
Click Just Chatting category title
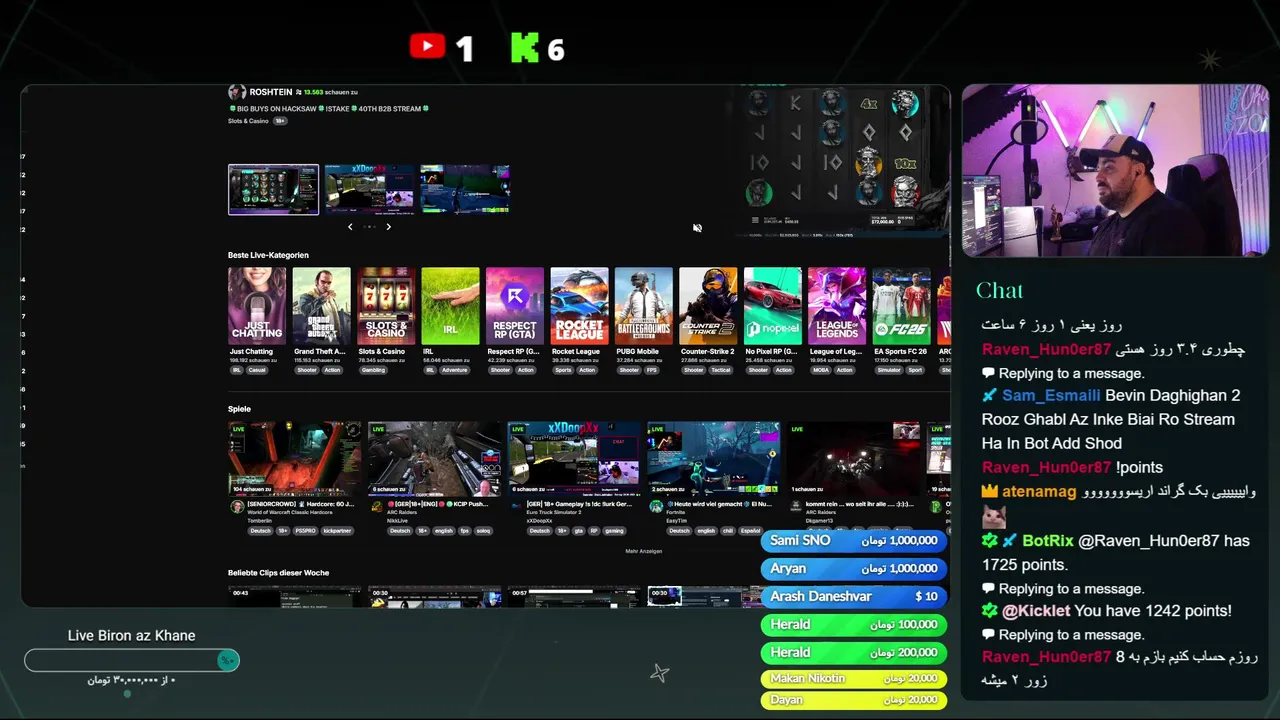pos(251,352)
